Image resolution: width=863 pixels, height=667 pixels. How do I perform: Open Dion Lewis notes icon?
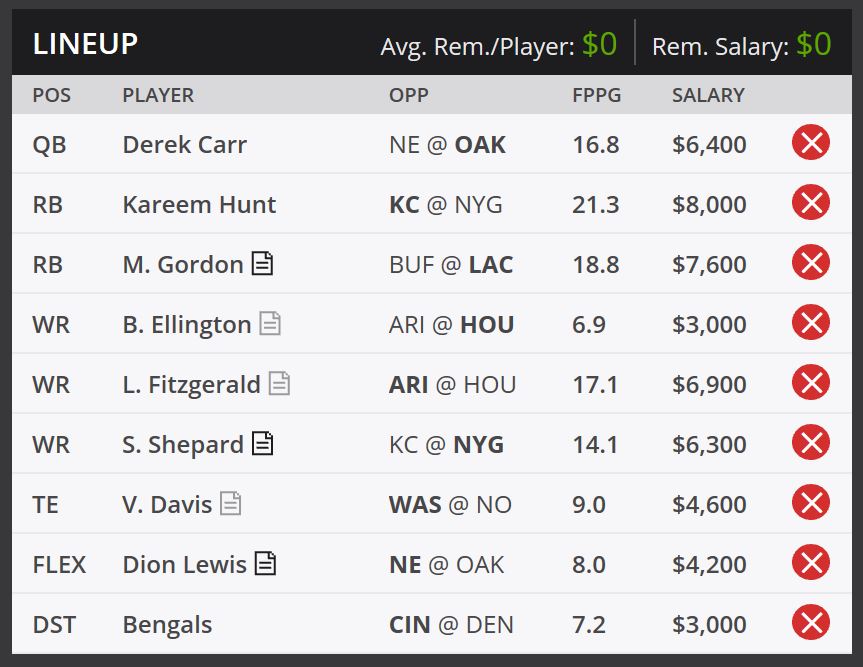pos(265,563)
